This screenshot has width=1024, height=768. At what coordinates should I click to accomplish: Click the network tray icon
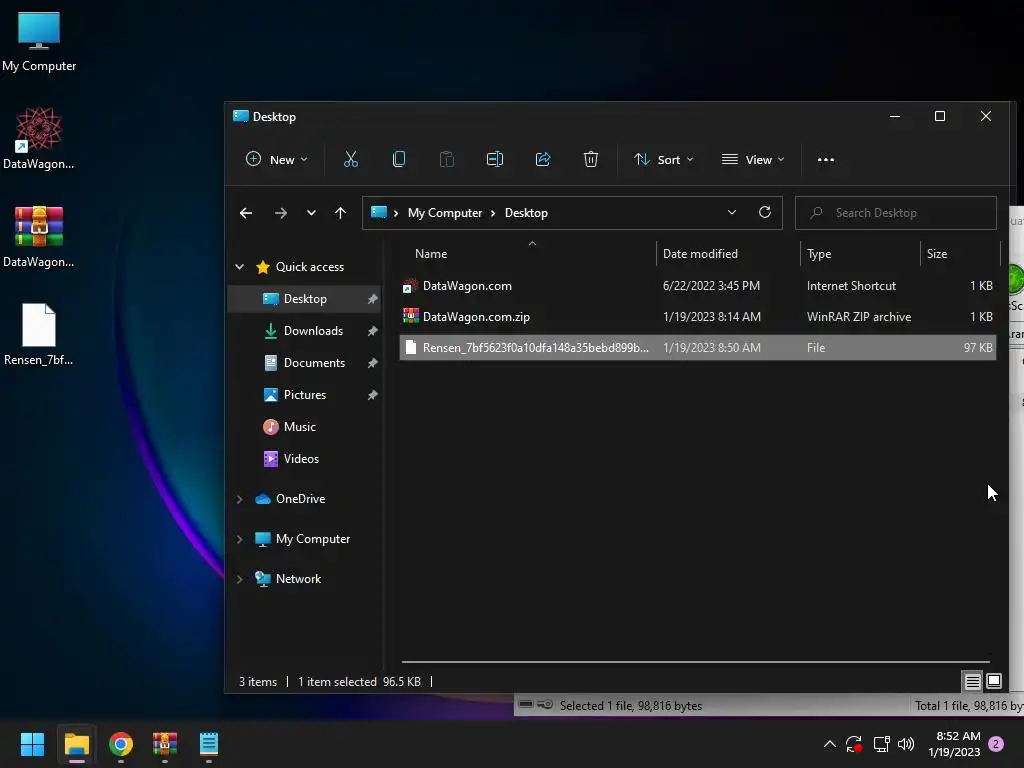coord(882,744)
